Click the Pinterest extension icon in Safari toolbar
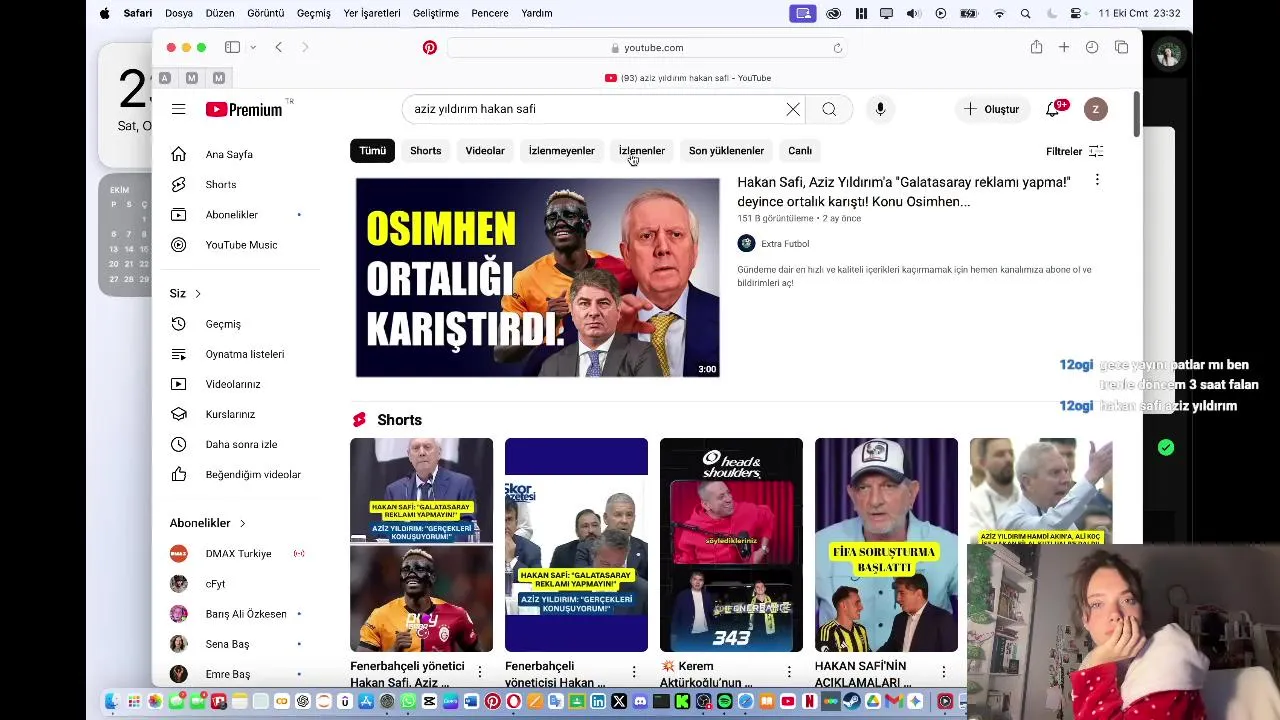The height and width of the screenshot is (720, 1280). [430, 47]
